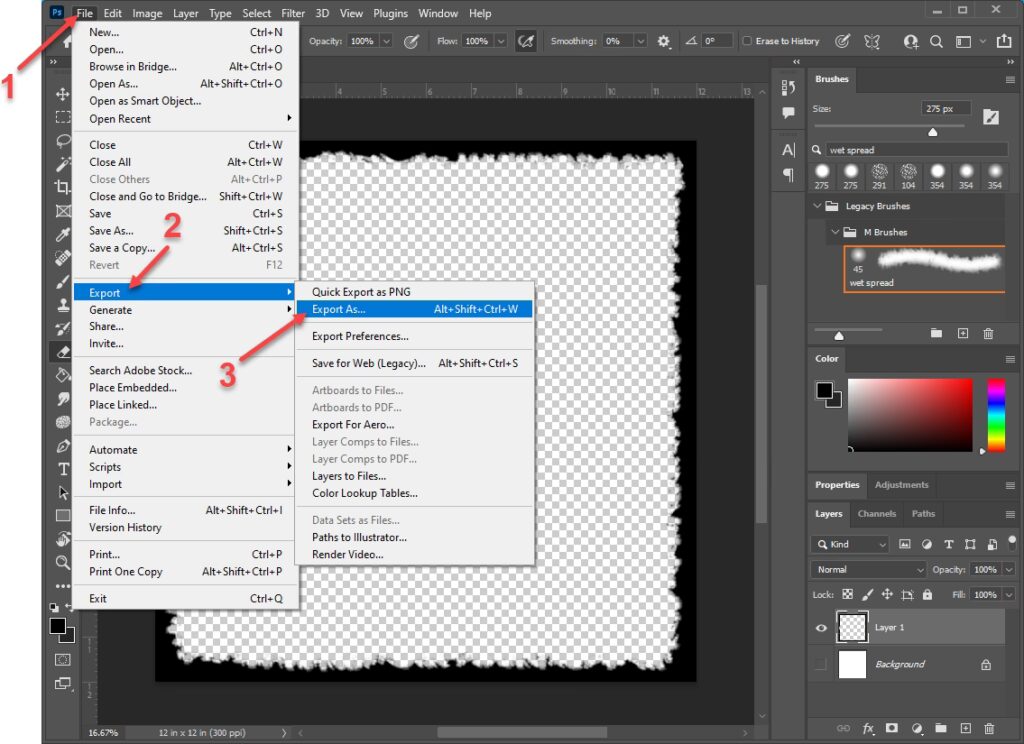
Task: Switch to the Channels tab
Action: pyautogui.click(x=877, y=514)
